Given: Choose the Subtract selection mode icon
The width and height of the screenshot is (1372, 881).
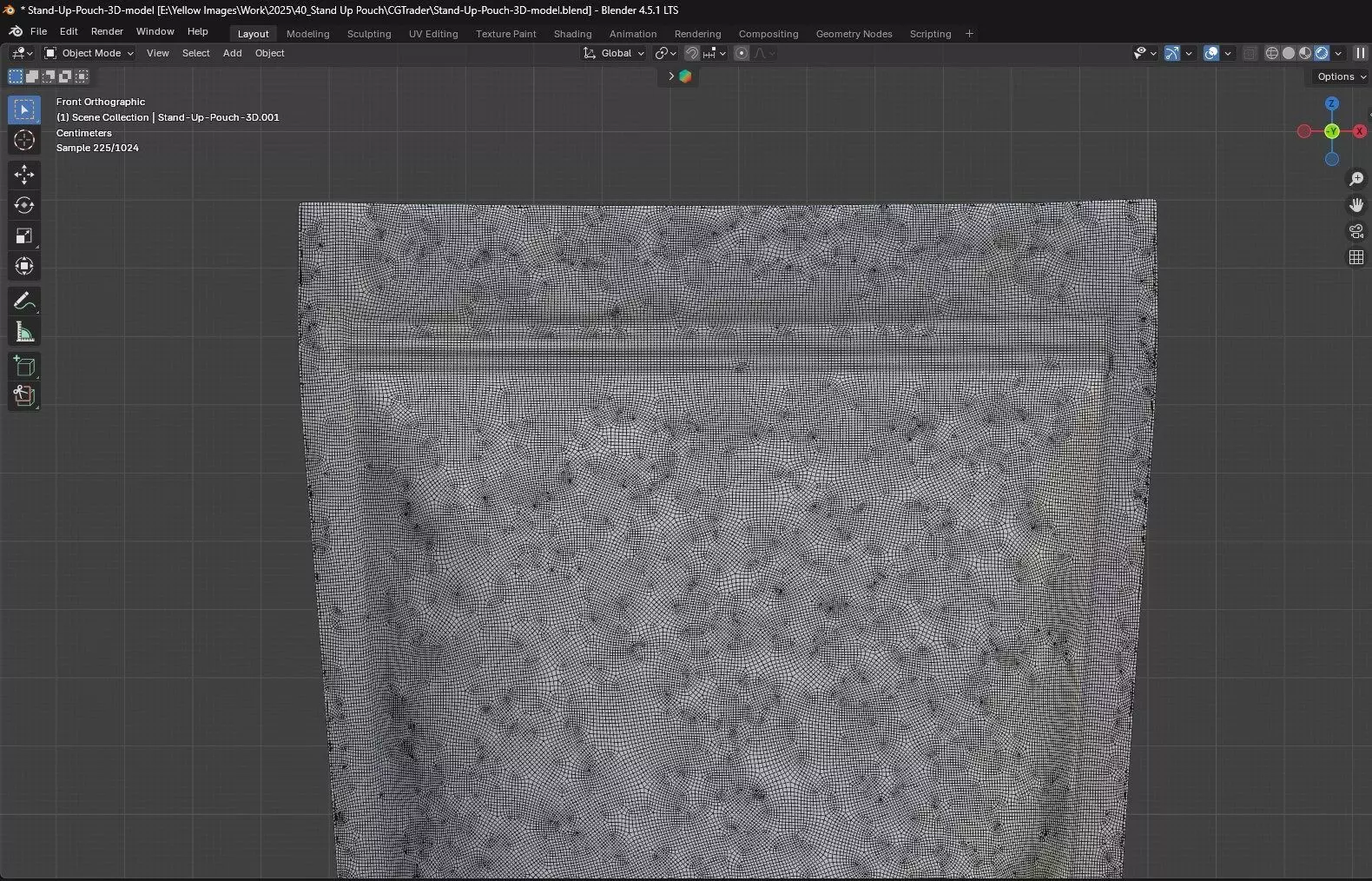Looking at the screenshot, I should (x=49, y=76).
